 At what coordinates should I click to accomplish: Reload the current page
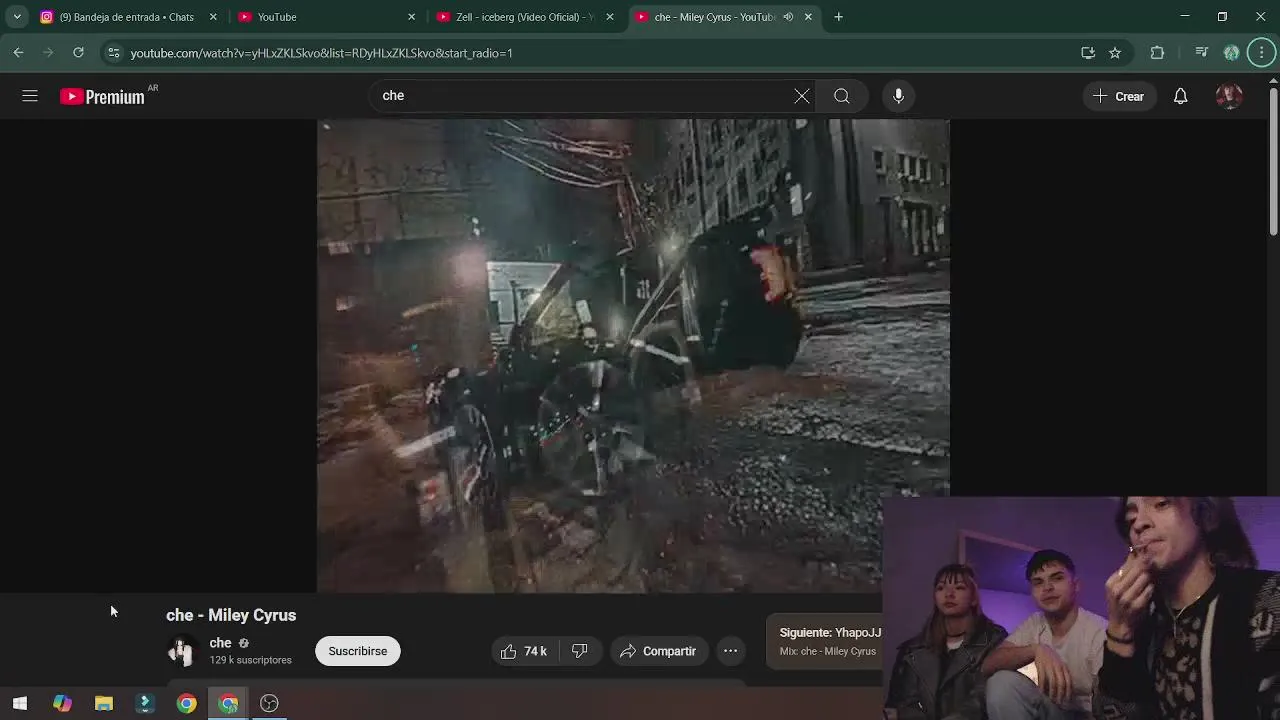78,53
